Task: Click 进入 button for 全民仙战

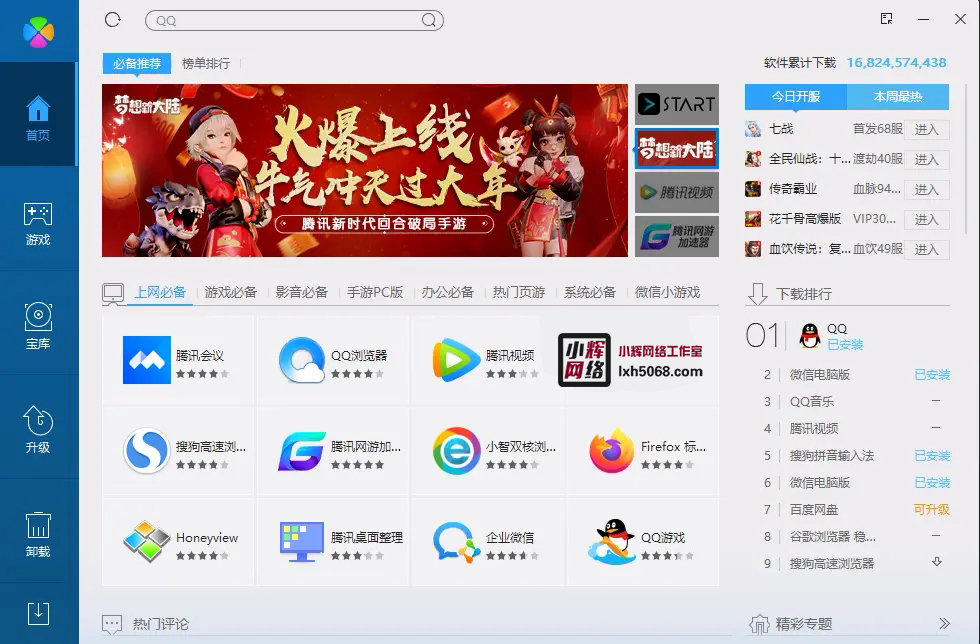Action: [x=927, y=159]
